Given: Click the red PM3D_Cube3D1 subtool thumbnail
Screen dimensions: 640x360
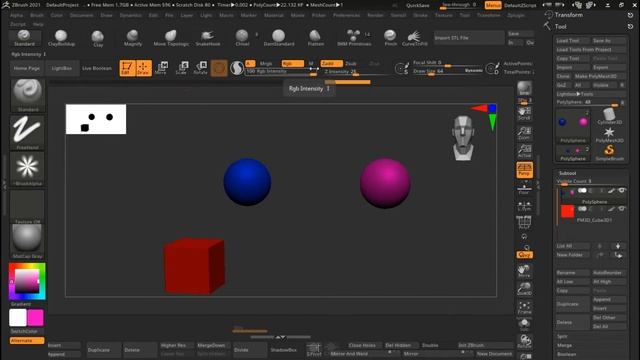Looking at the screenshot, I should (x=567, y=211).
